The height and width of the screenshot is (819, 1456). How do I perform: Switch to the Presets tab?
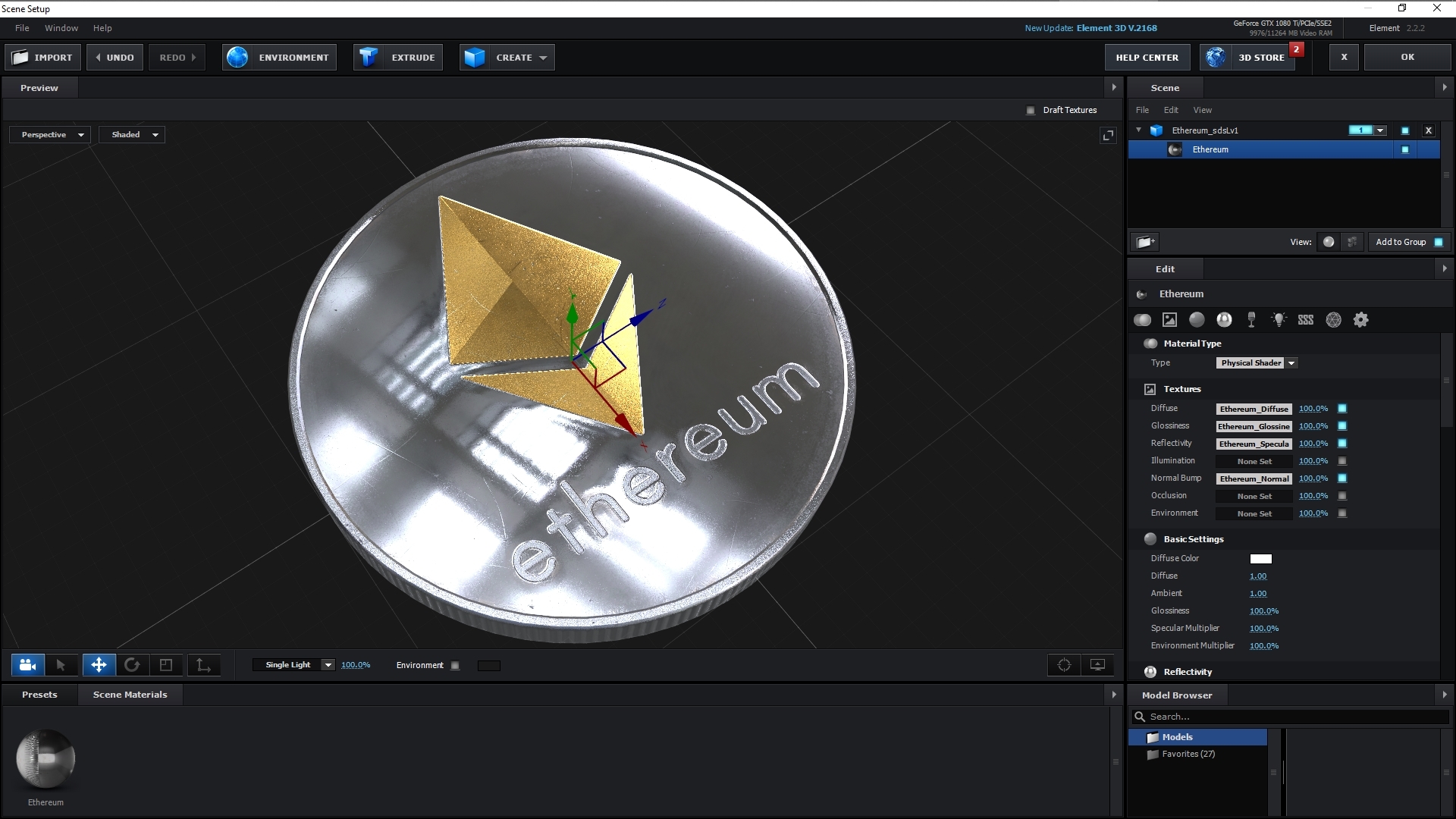pos(39,695)
